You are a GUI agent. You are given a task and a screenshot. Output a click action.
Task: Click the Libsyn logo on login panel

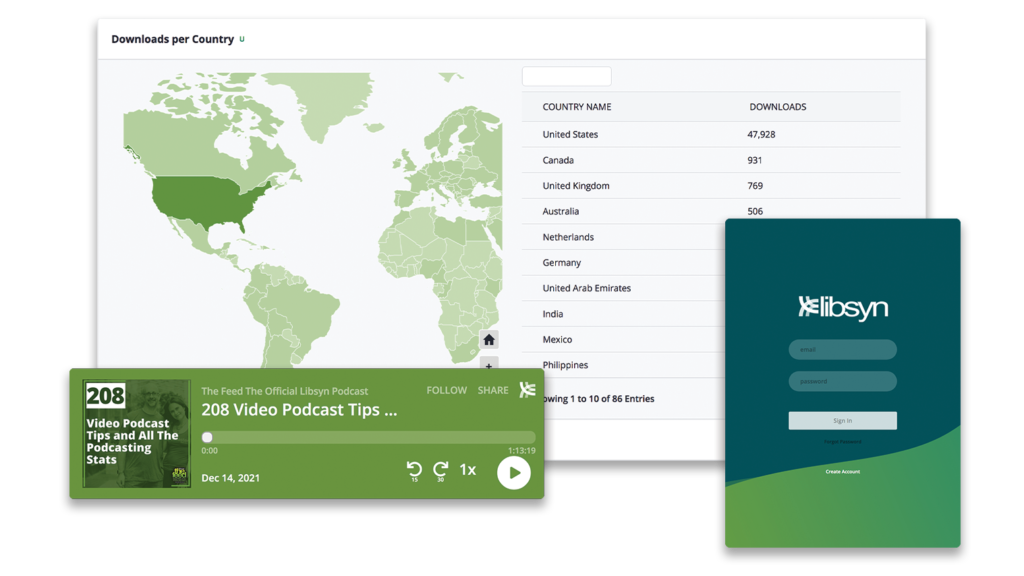coord(842,308)
